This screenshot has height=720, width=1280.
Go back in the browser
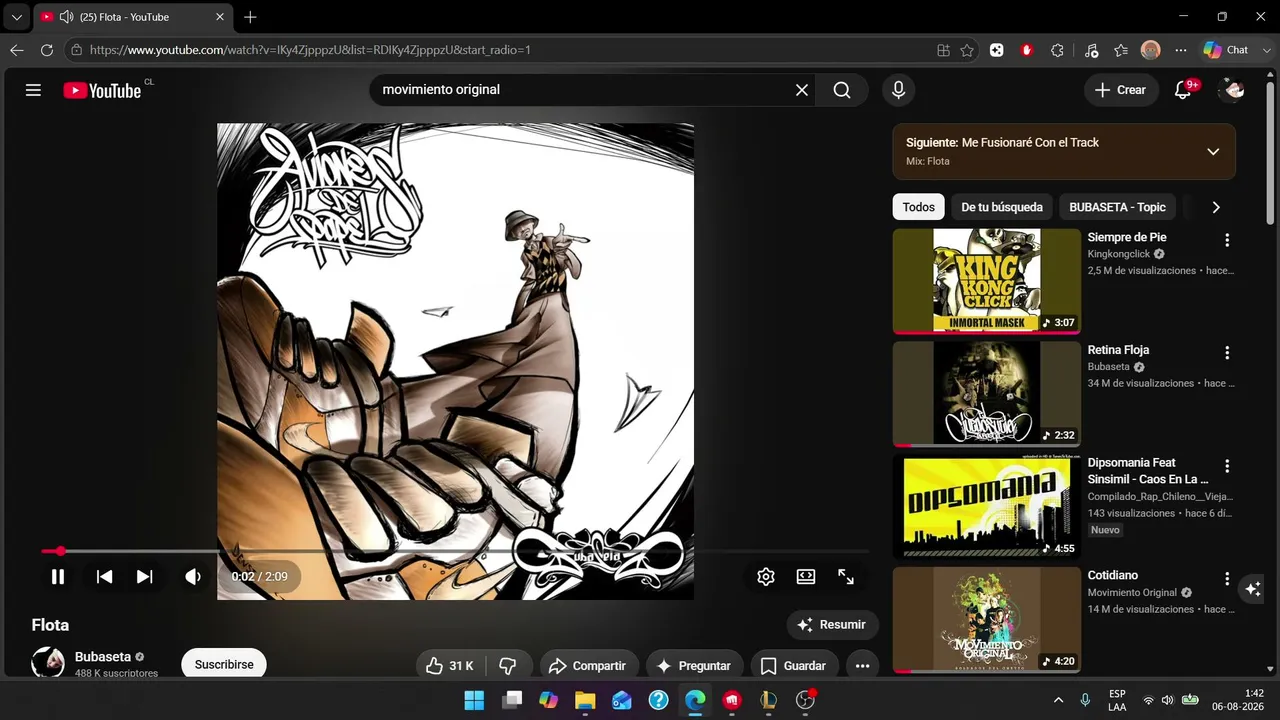17,50
